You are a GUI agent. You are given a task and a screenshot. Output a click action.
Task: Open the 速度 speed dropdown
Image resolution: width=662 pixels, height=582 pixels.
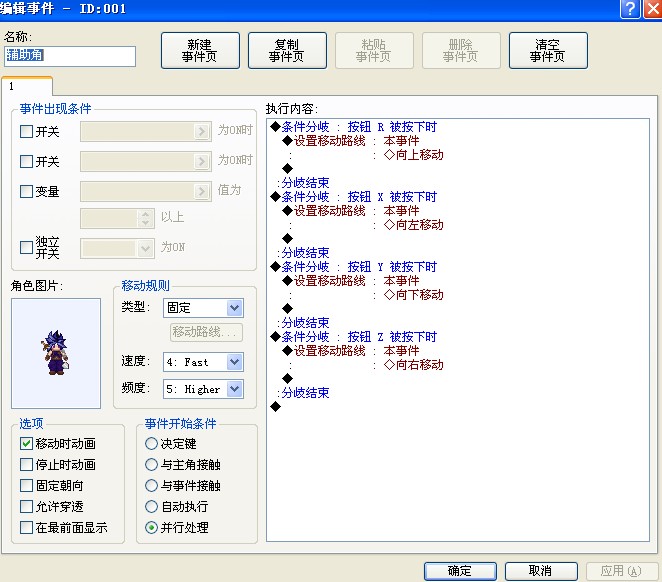(235, 362)
